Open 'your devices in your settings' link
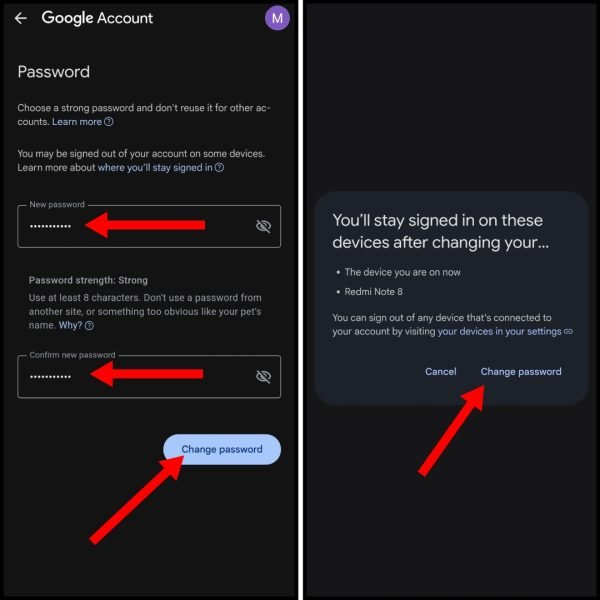 coord(499,331)
